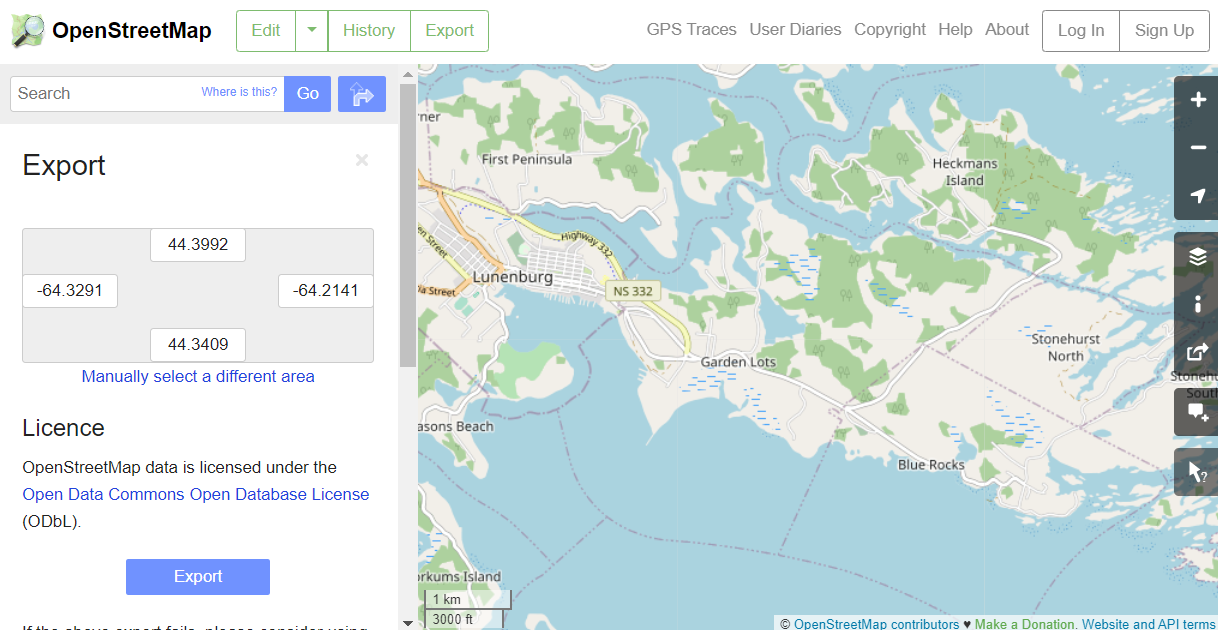Close the Export sidebar panel
The image size is (1218, 630).
(x=362, y=160)
